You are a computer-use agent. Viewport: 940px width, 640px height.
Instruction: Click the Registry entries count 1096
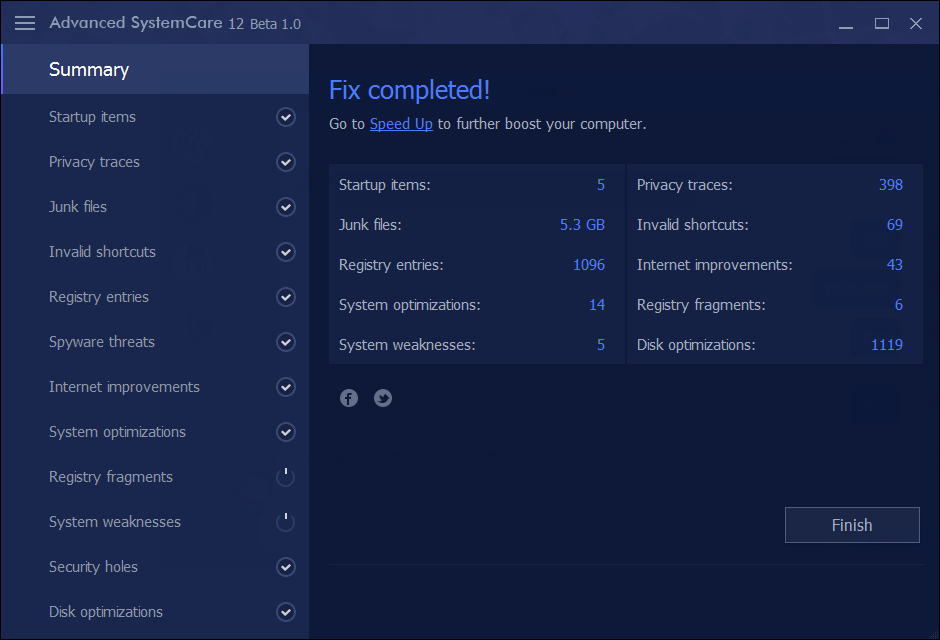[x=589, y=265]
